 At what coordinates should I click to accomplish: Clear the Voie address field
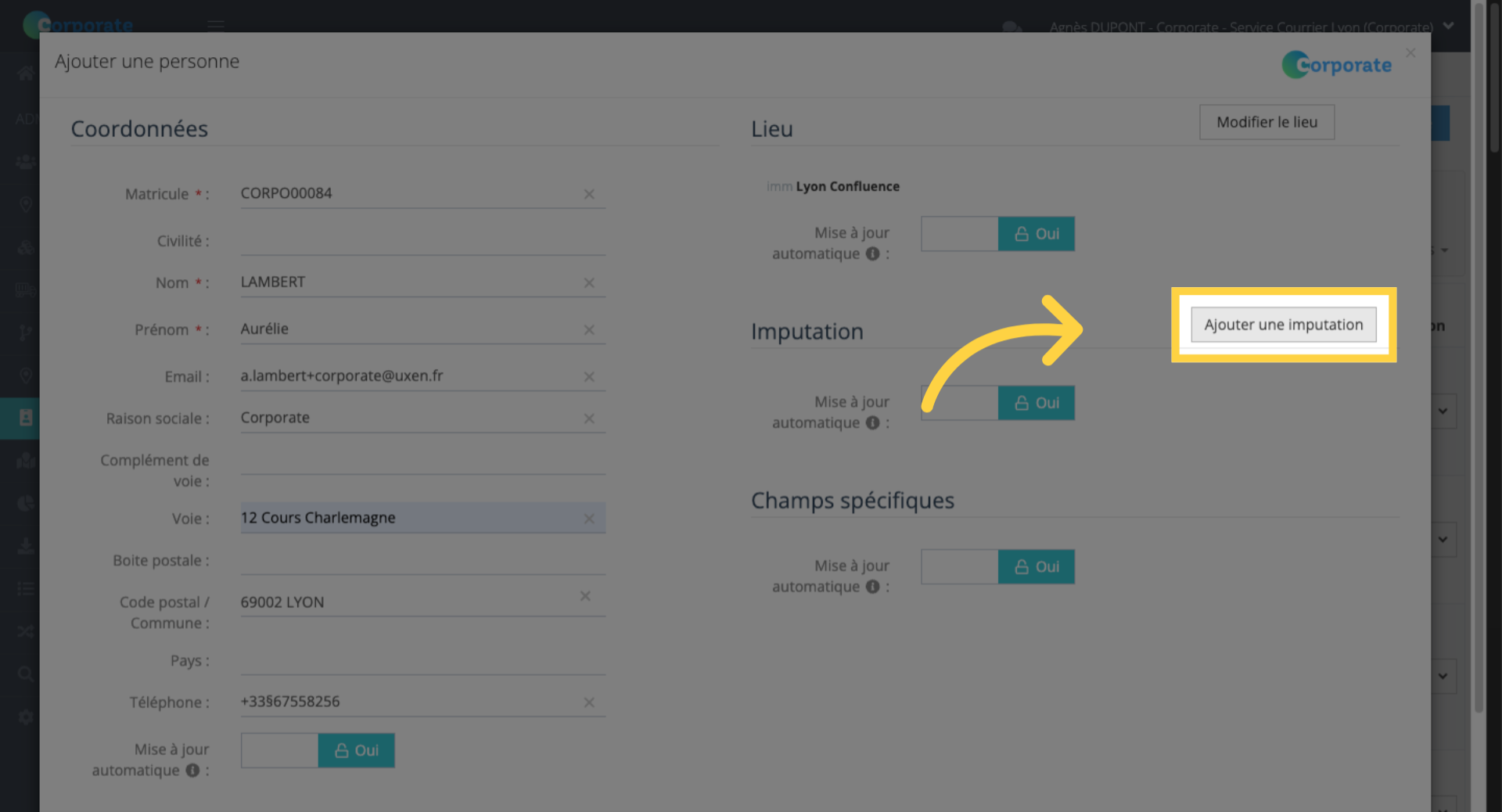pos(589,519)
